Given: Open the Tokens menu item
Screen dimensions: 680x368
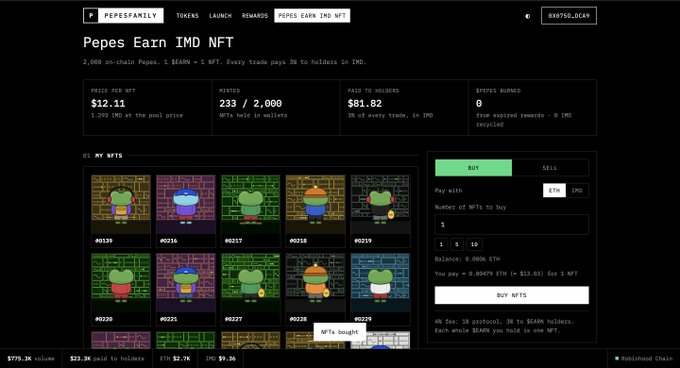Looking at the screenshot, I should (x=187, y=16).
